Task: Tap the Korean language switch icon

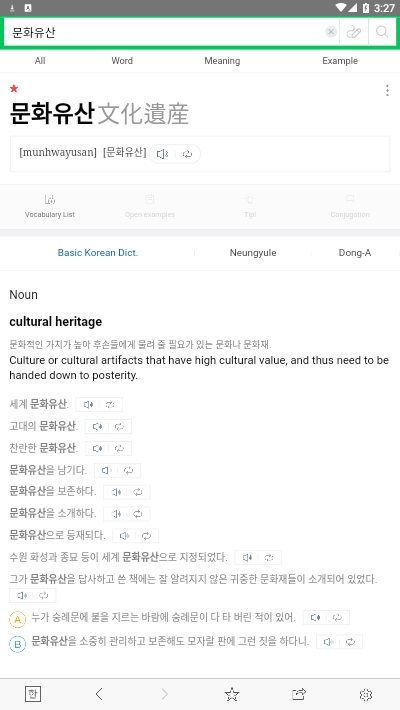Action: (x=33, y=694)
